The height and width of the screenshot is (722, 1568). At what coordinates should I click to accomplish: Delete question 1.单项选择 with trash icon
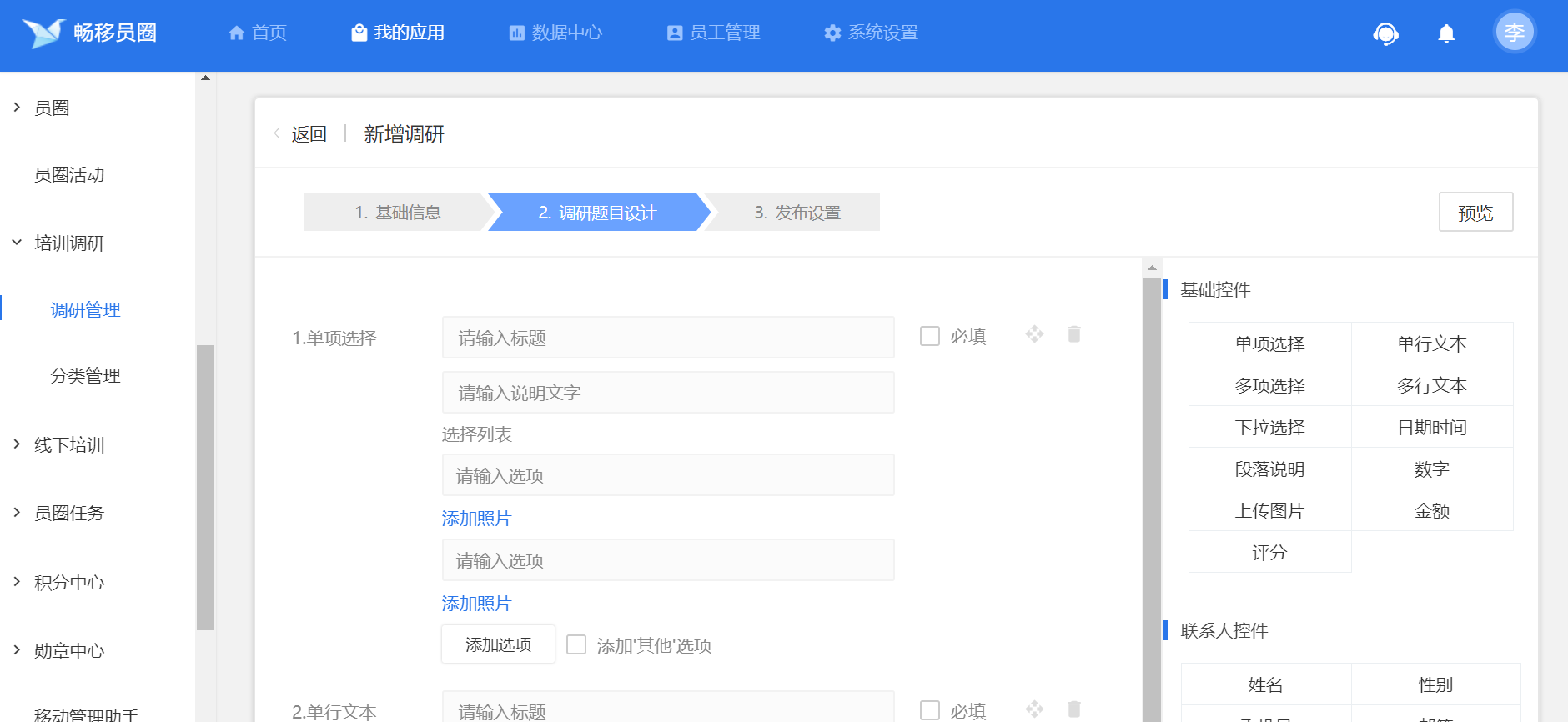tap(1074, 334)
